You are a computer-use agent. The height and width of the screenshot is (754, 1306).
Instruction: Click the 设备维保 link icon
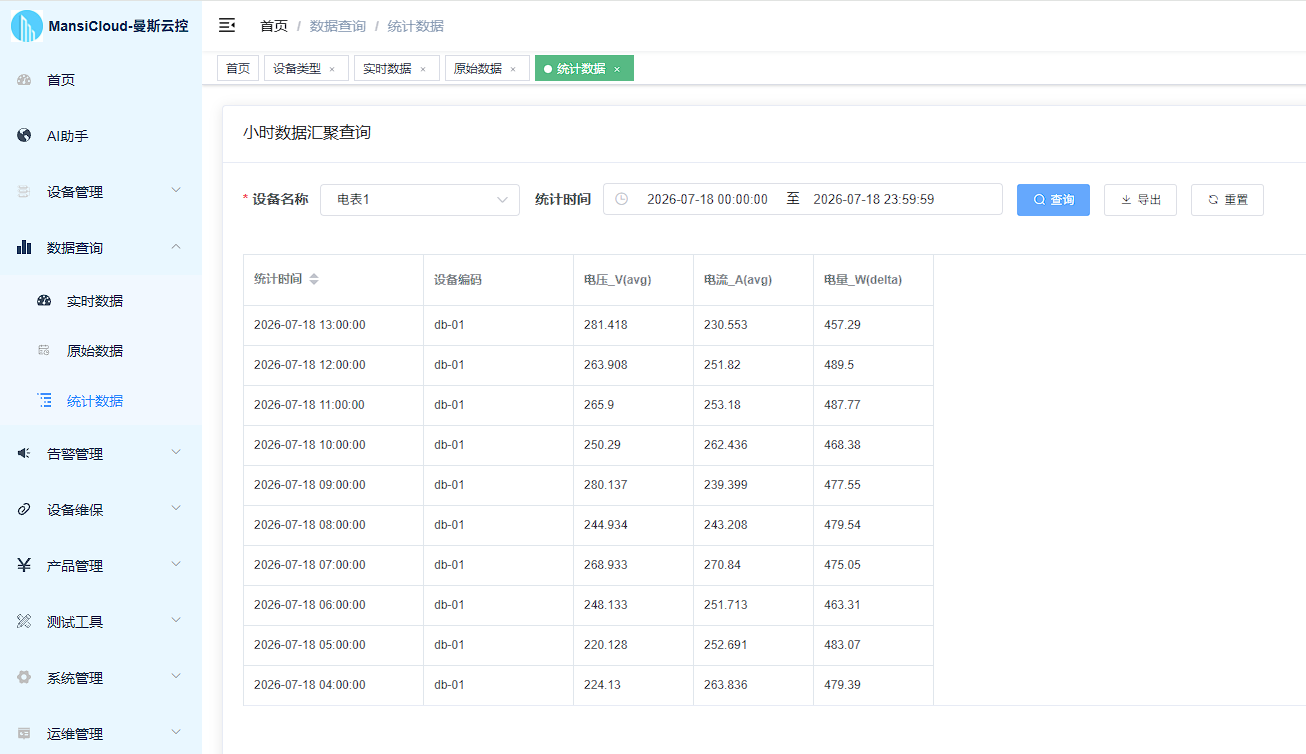[x=24, y=509]
